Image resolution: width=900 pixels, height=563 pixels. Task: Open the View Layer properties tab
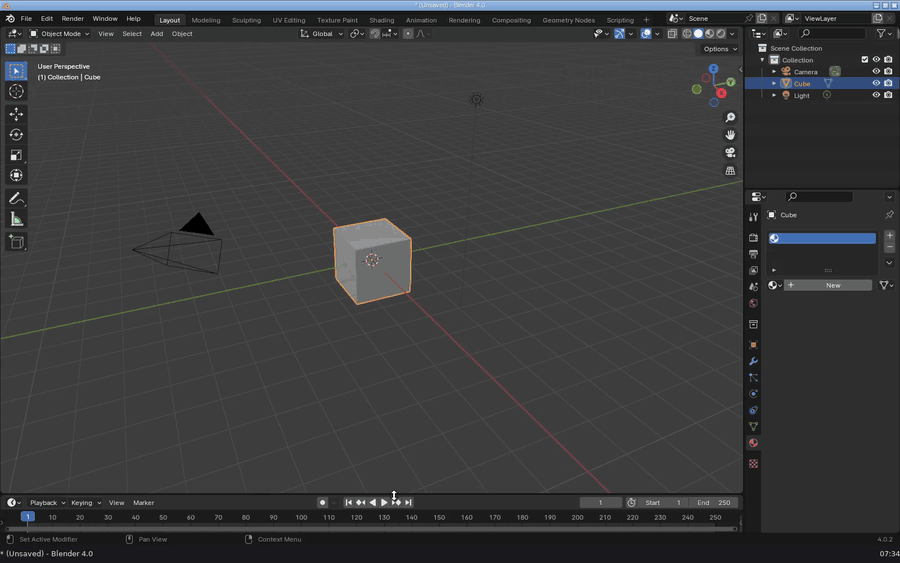tap(754, 270)
